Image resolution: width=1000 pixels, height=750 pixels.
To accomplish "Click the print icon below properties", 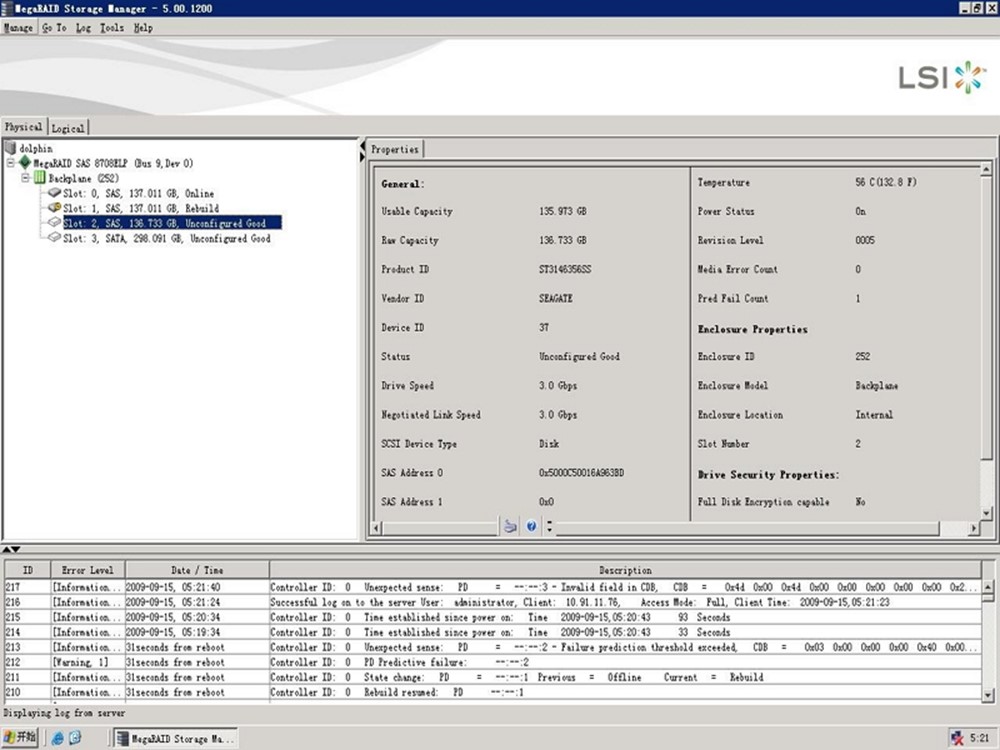I will point(510,526).
